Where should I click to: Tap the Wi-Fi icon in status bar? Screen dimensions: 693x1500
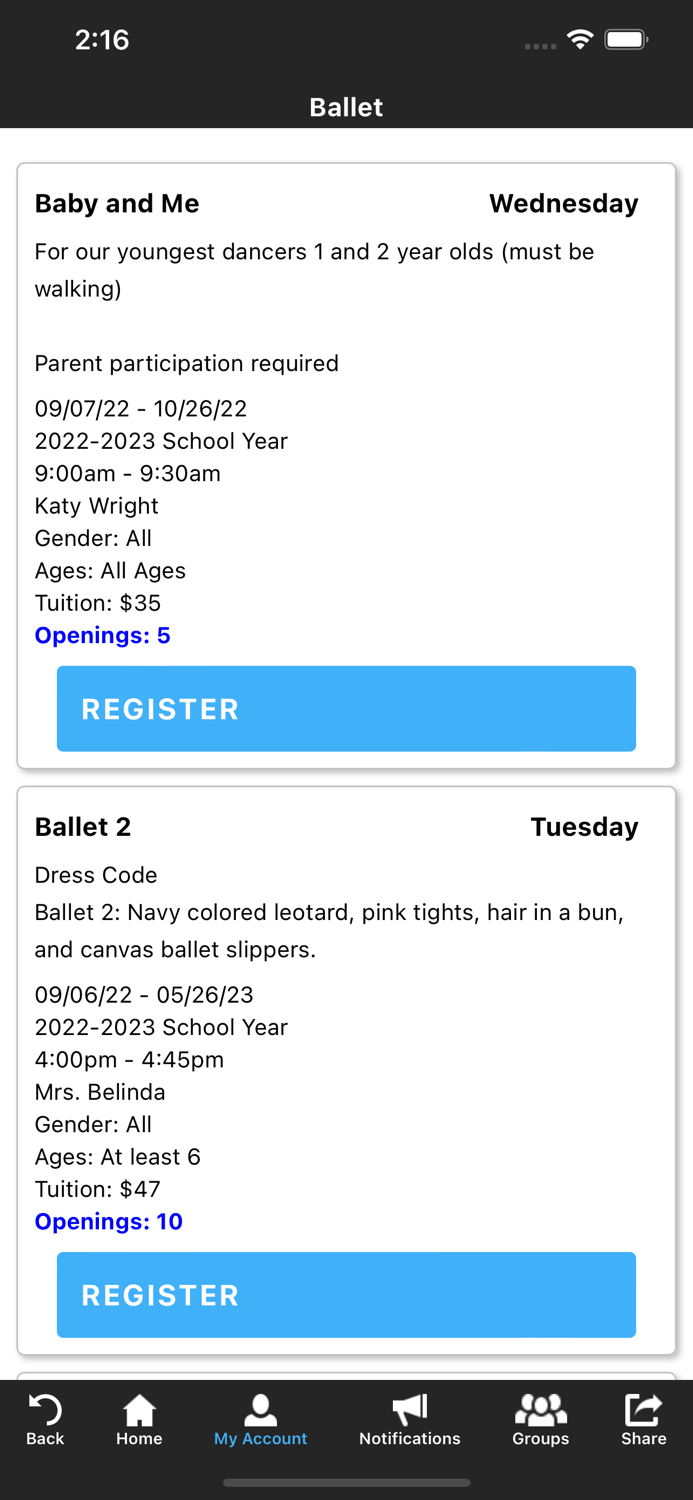click(x=581, y=40)
